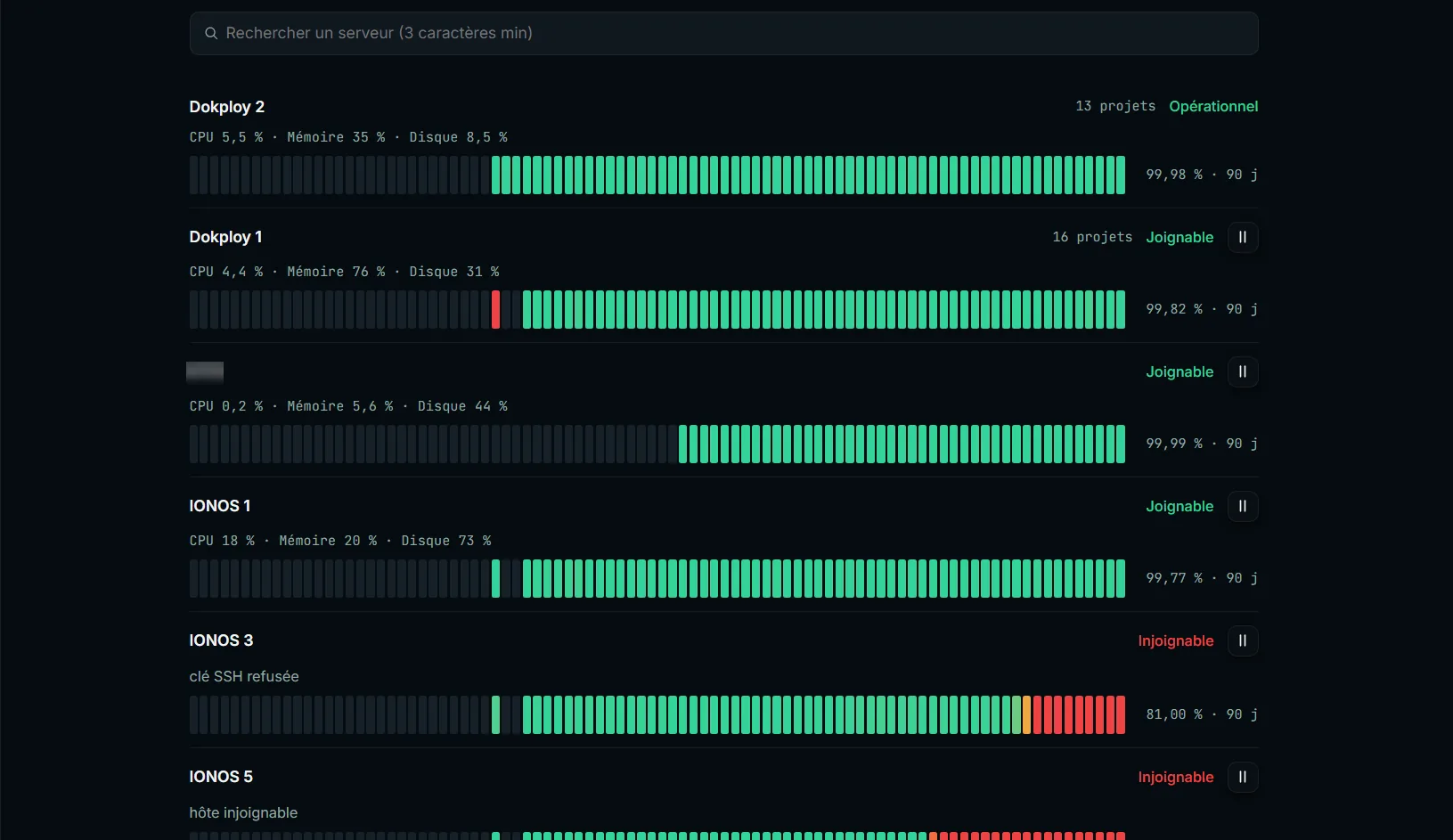Click the Mémoire 76 % stat
Image resolution: width=1453 pixels, height=840 pixels.
(336, 272)
